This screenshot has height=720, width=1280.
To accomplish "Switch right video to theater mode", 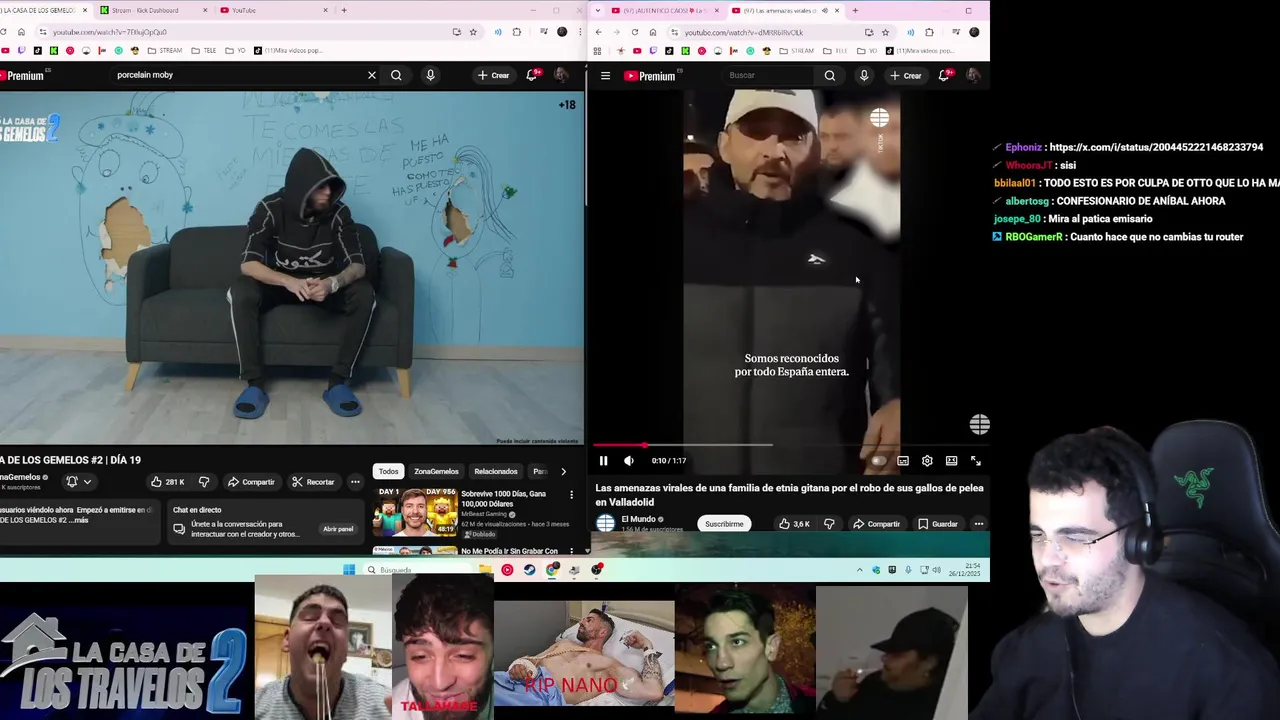I will tap(951, 461).
